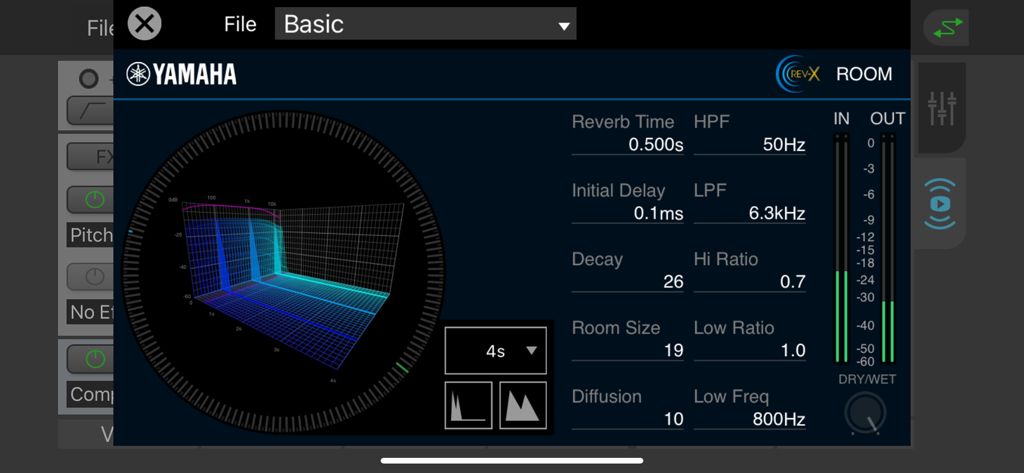Close the reverb editor with the X button
The width and height of the screenshot is (1024, 473).
(x=144, y=24)
